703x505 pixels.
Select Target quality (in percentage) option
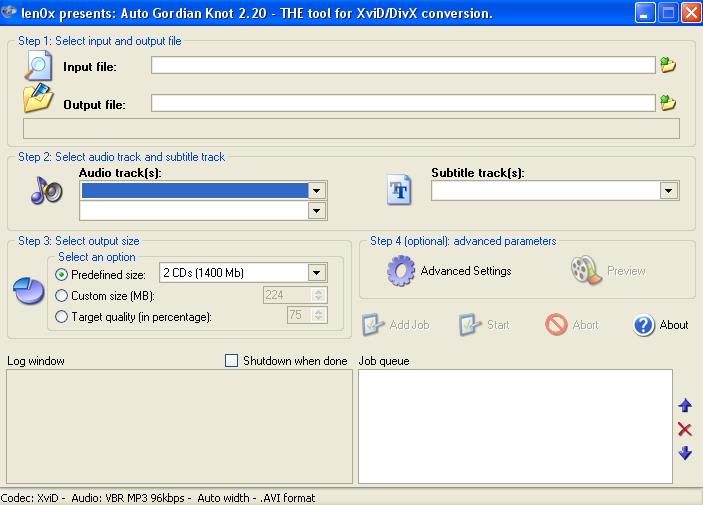click(x=61, y=317)
